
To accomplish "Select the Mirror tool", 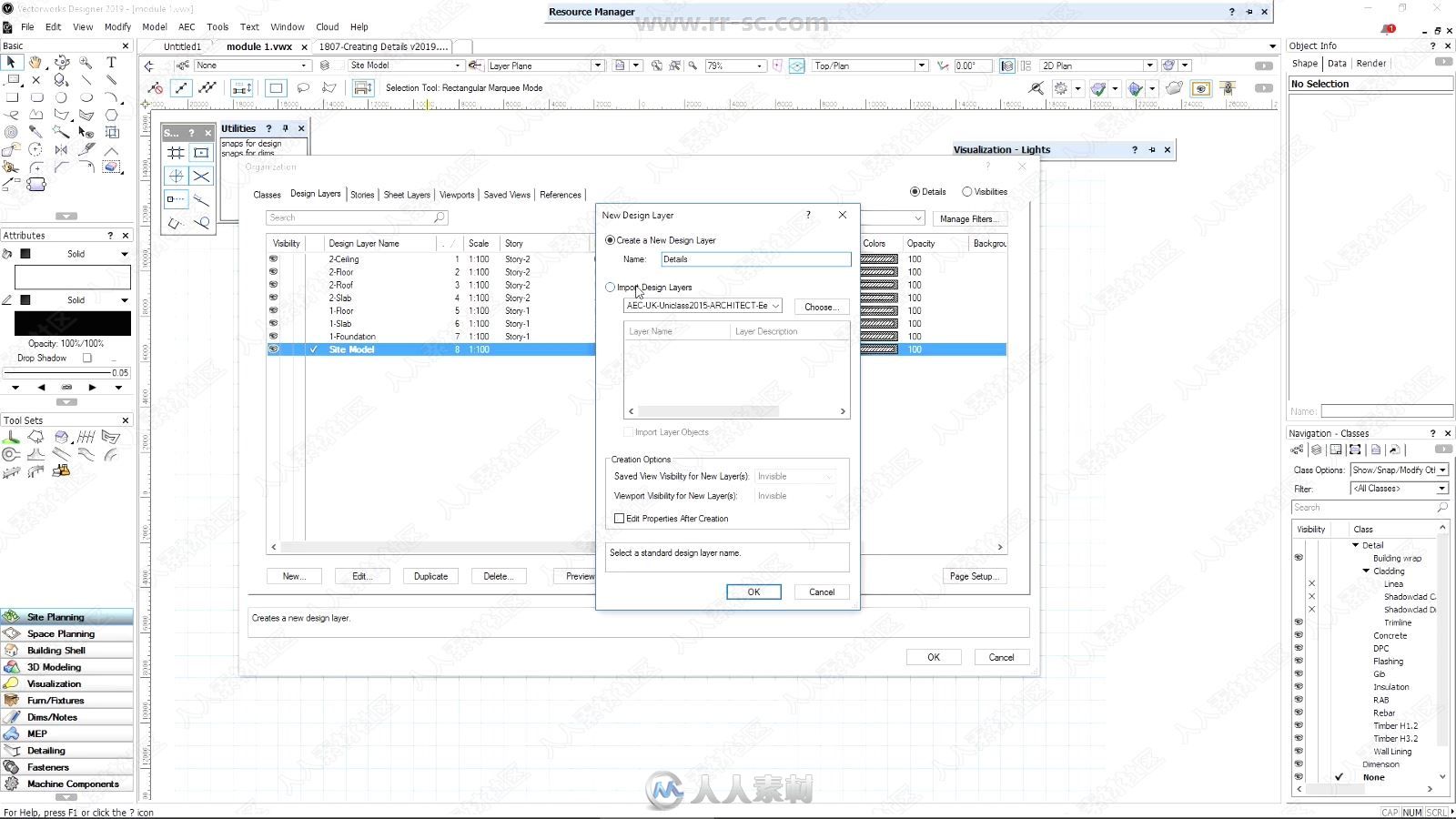I will (61, 149).
